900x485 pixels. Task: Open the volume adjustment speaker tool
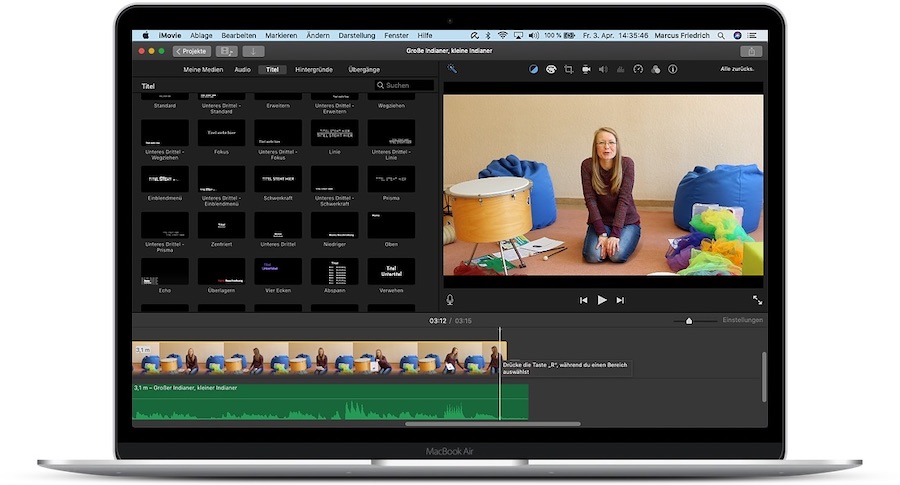[603, 69]
